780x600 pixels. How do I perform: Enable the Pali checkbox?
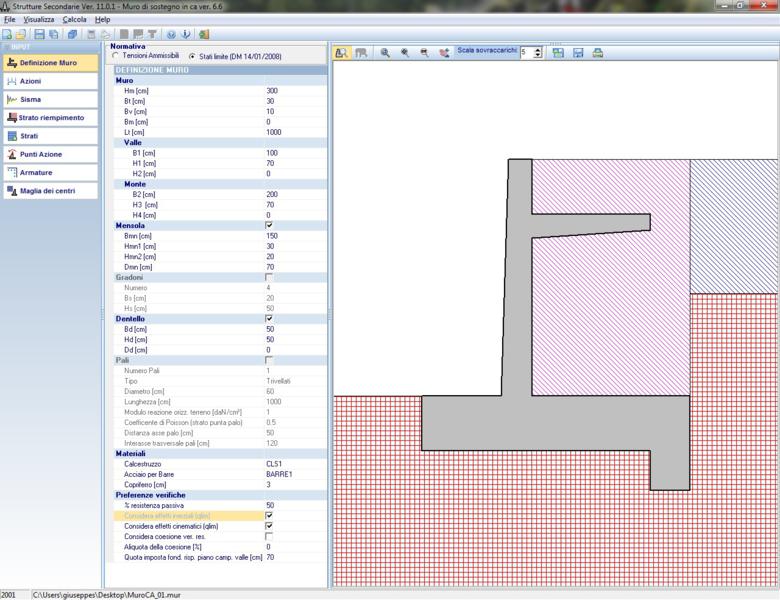click(268, 360)
